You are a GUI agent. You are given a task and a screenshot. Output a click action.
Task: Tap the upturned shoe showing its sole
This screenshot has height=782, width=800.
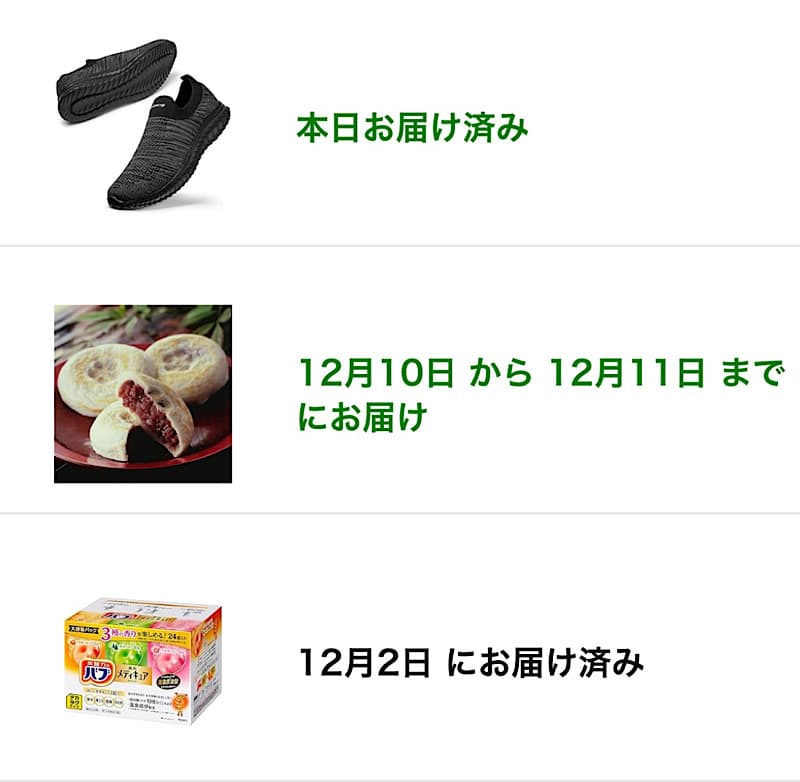pos(117,81)
